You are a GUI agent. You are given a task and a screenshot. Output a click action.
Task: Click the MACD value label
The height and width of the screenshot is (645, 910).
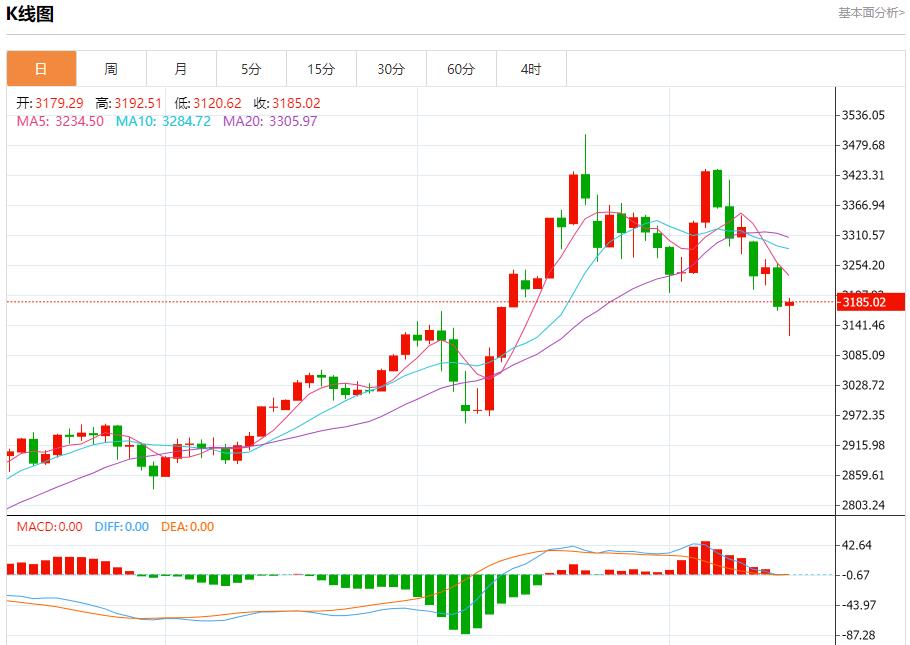50,527
